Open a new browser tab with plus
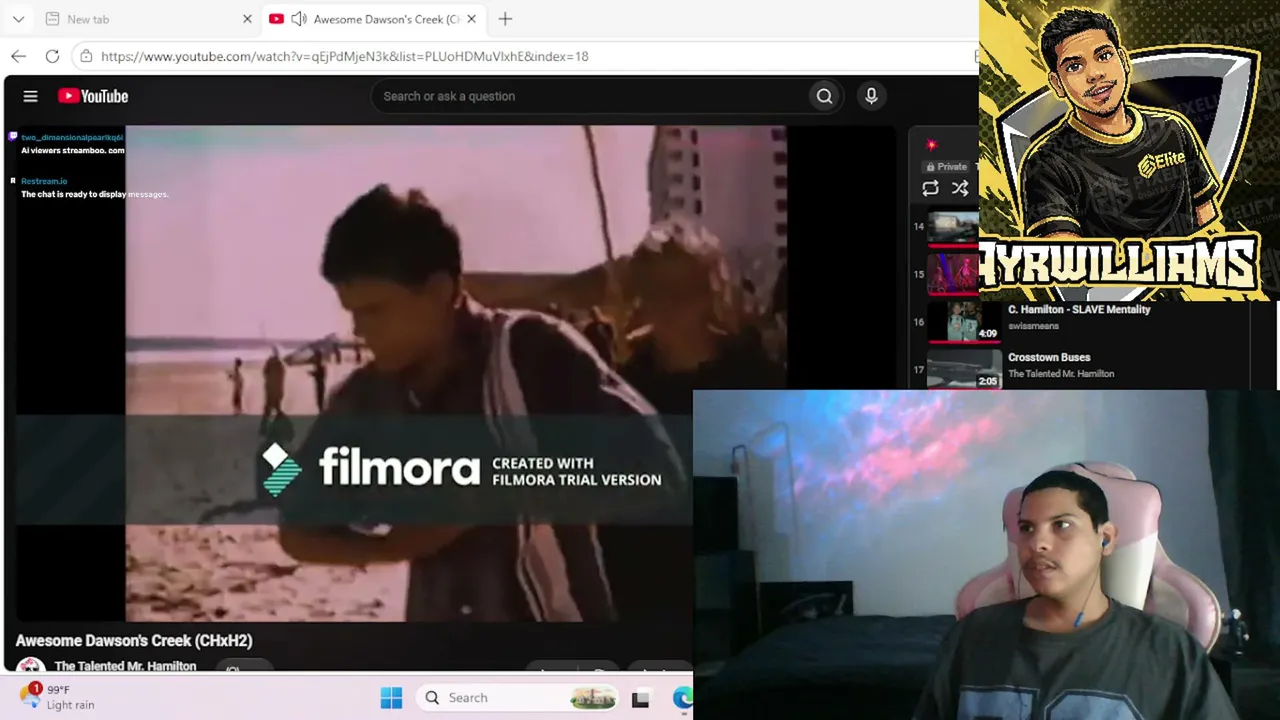This screenshot has height=720, width=1280. point(505,19)
